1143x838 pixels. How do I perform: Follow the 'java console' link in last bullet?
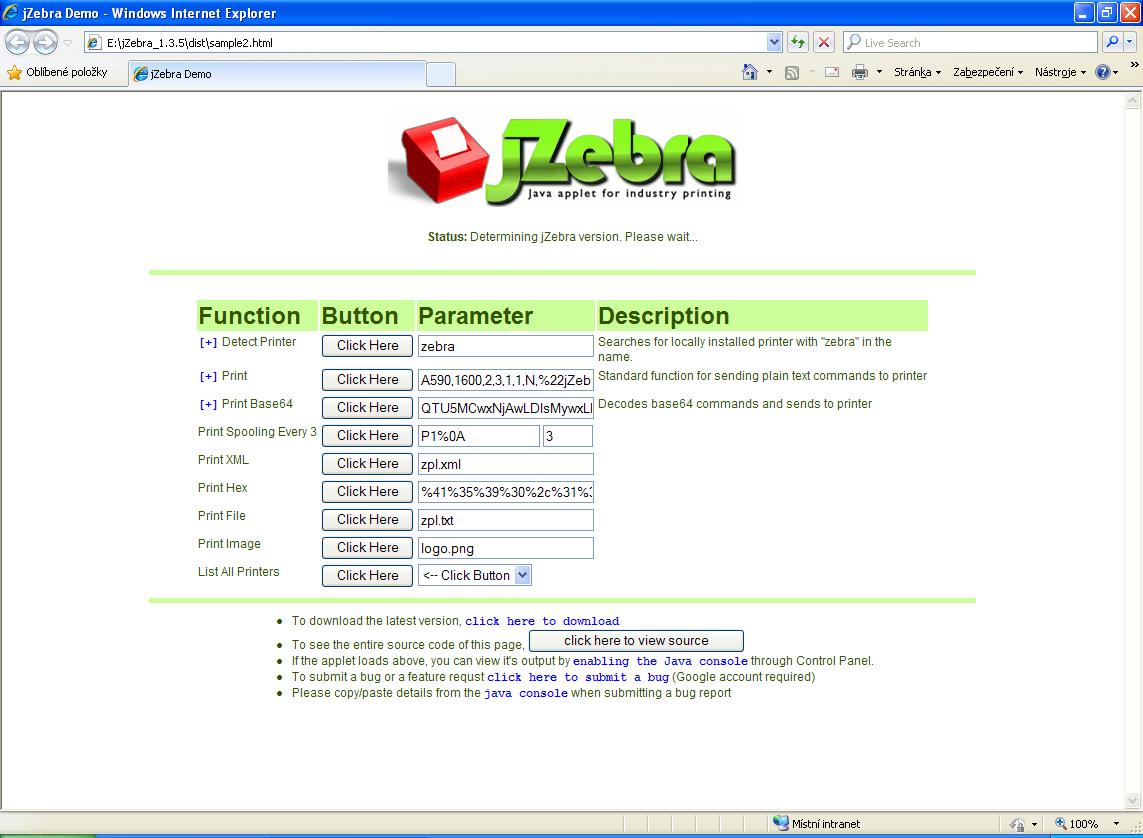pyautogui.click(x=526, y=693)
